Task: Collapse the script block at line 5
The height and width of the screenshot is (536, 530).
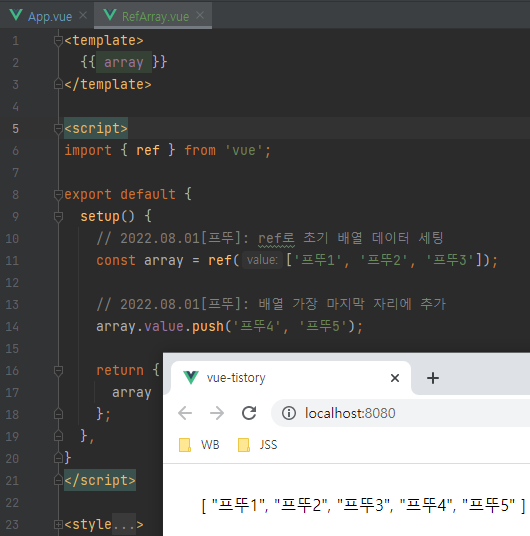Action: click(x=58, y=129)
